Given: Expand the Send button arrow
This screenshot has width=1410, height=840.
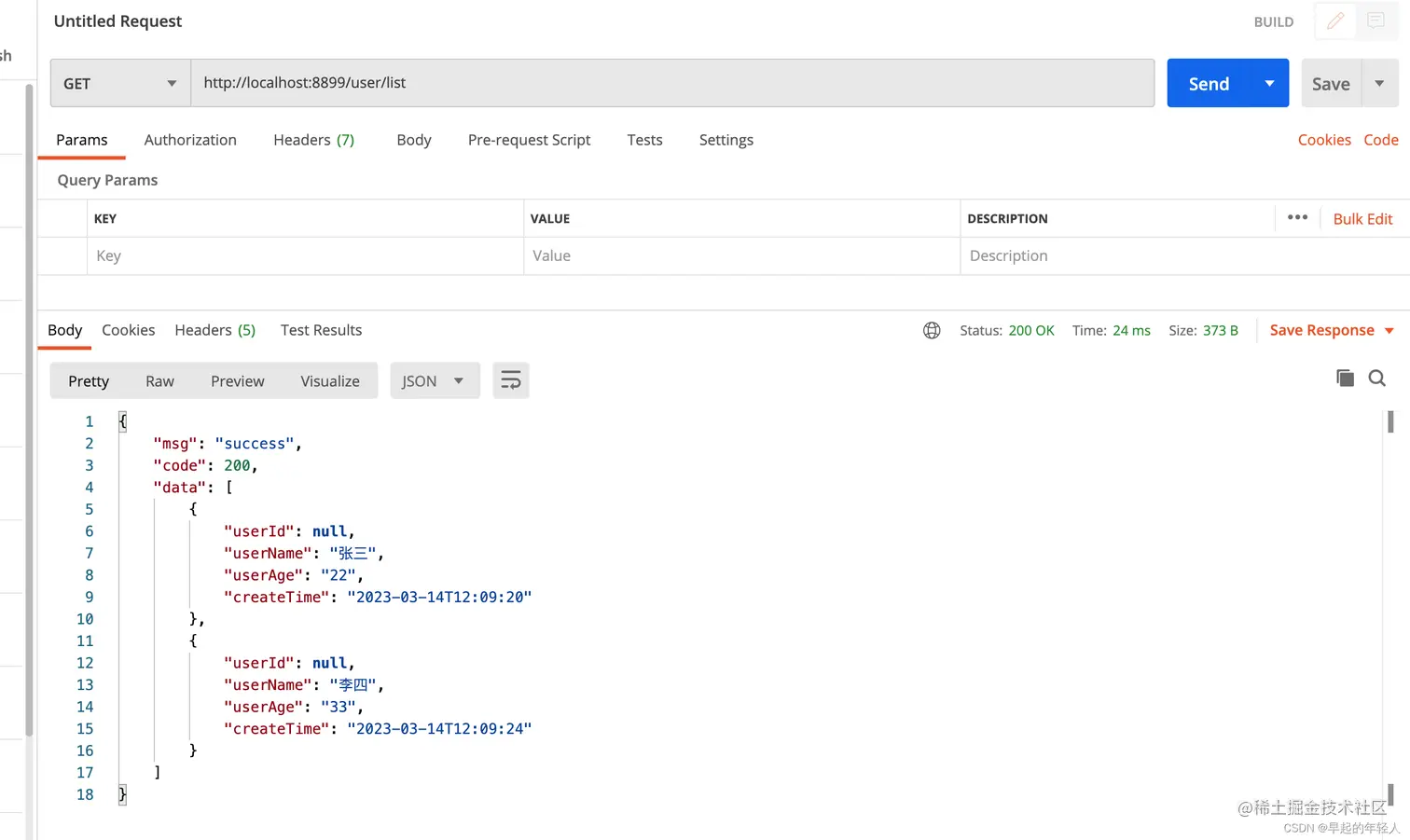Looking at the screenshot, I should (1269, 83).
